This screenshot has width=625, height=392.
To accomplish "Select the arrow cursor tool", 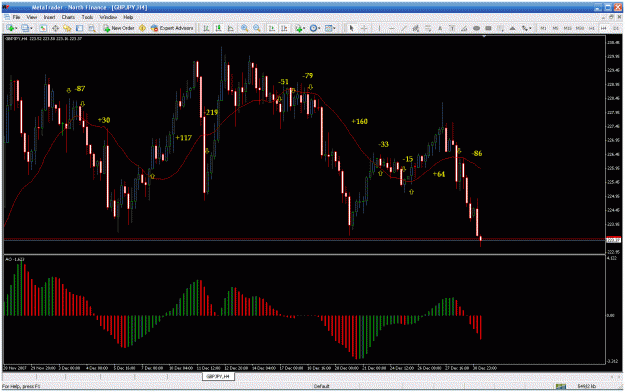I will tap(351, 28).
